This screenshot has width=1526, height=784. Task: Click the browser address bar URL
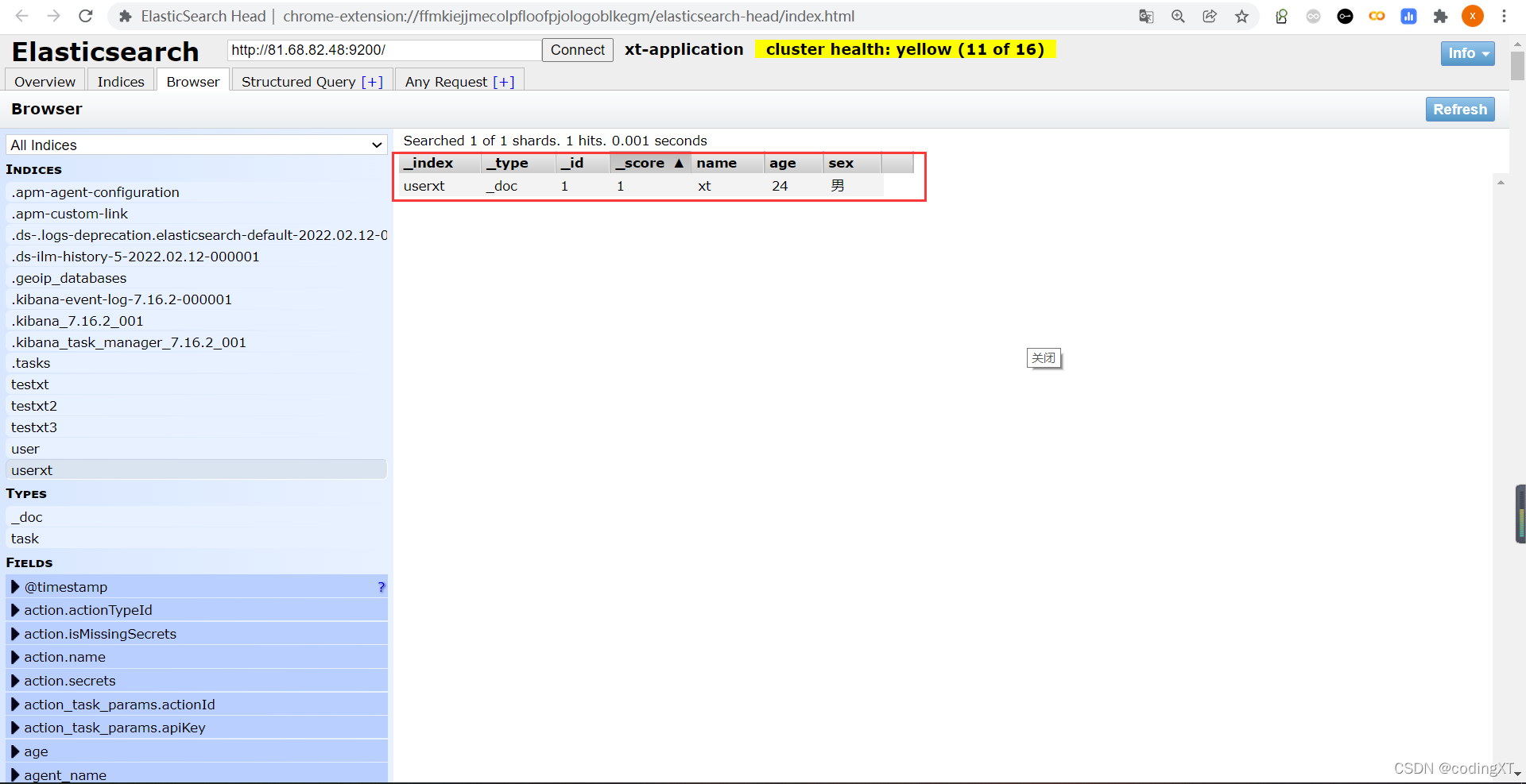pyautogui.click(x=568, y=16)
